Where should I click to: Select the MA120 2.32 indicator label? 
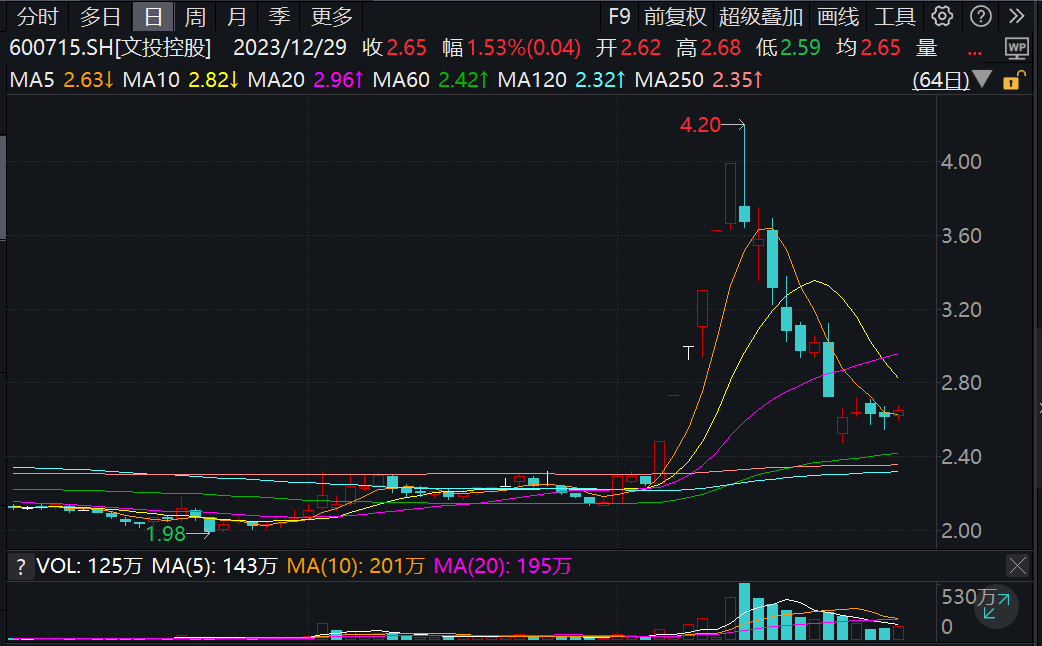562,80
